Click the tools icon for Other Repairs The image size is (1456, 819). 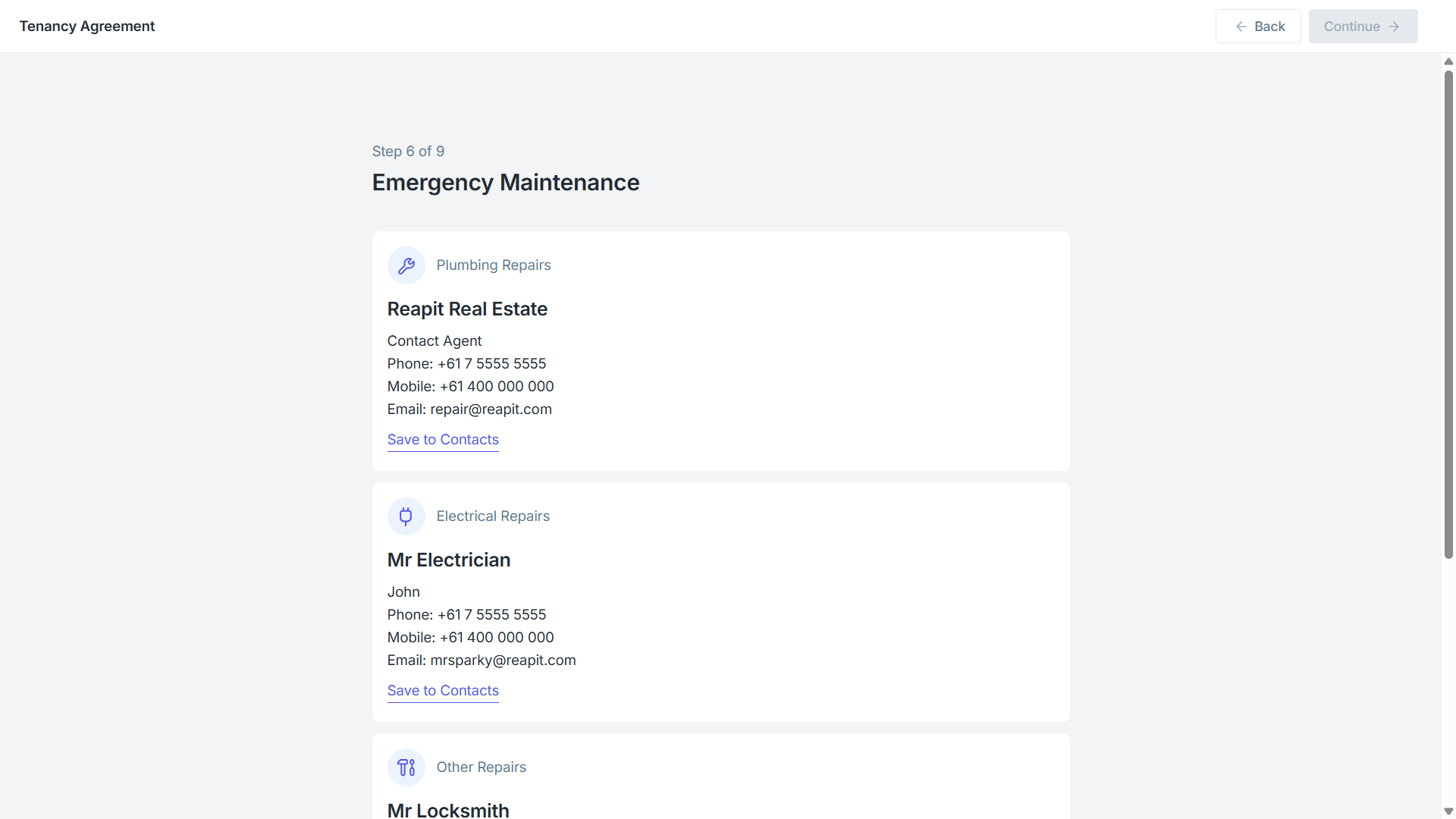tap(406, 767)
